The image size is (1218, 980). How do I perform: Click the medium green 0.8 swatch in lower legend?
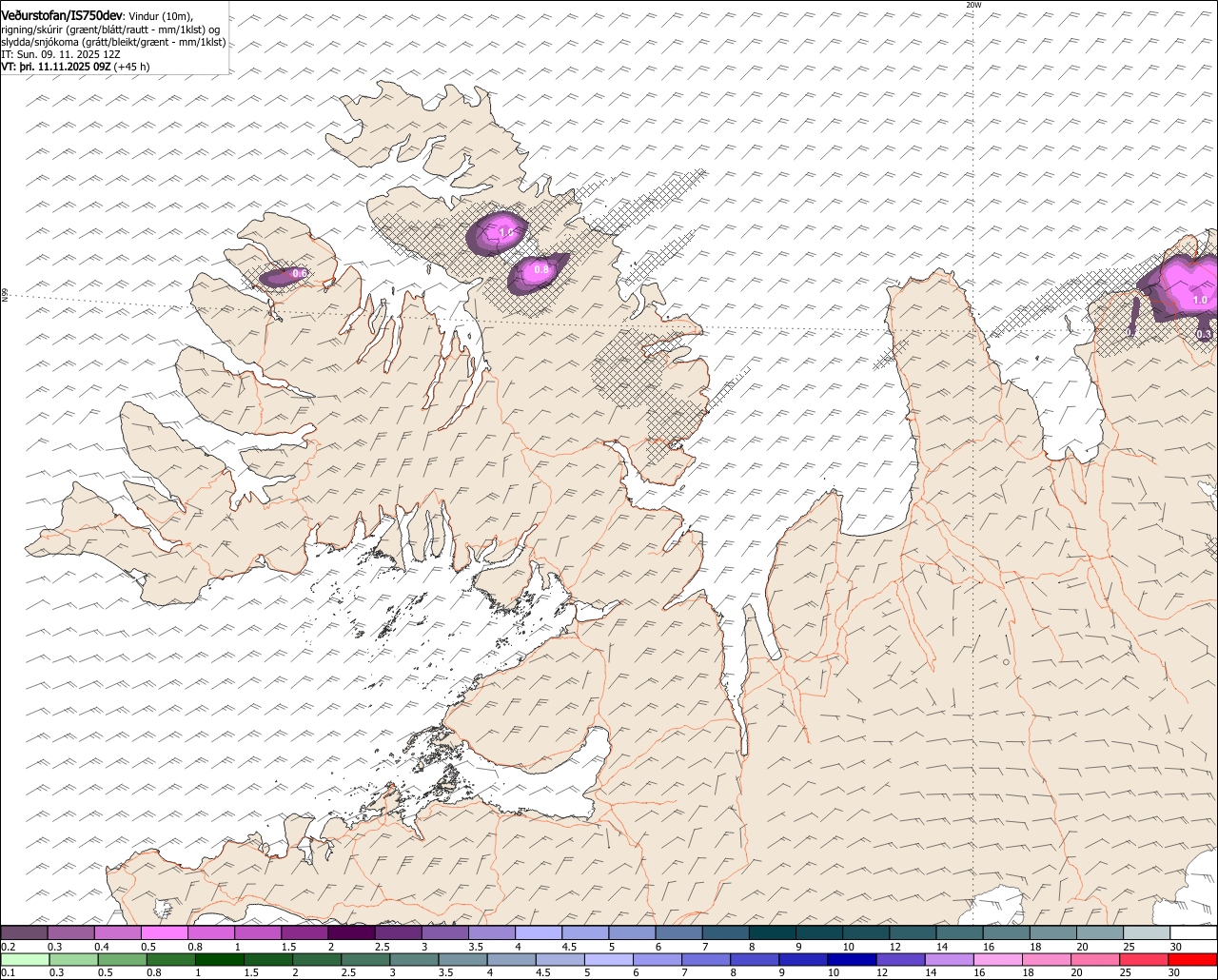tap(170, 959)
